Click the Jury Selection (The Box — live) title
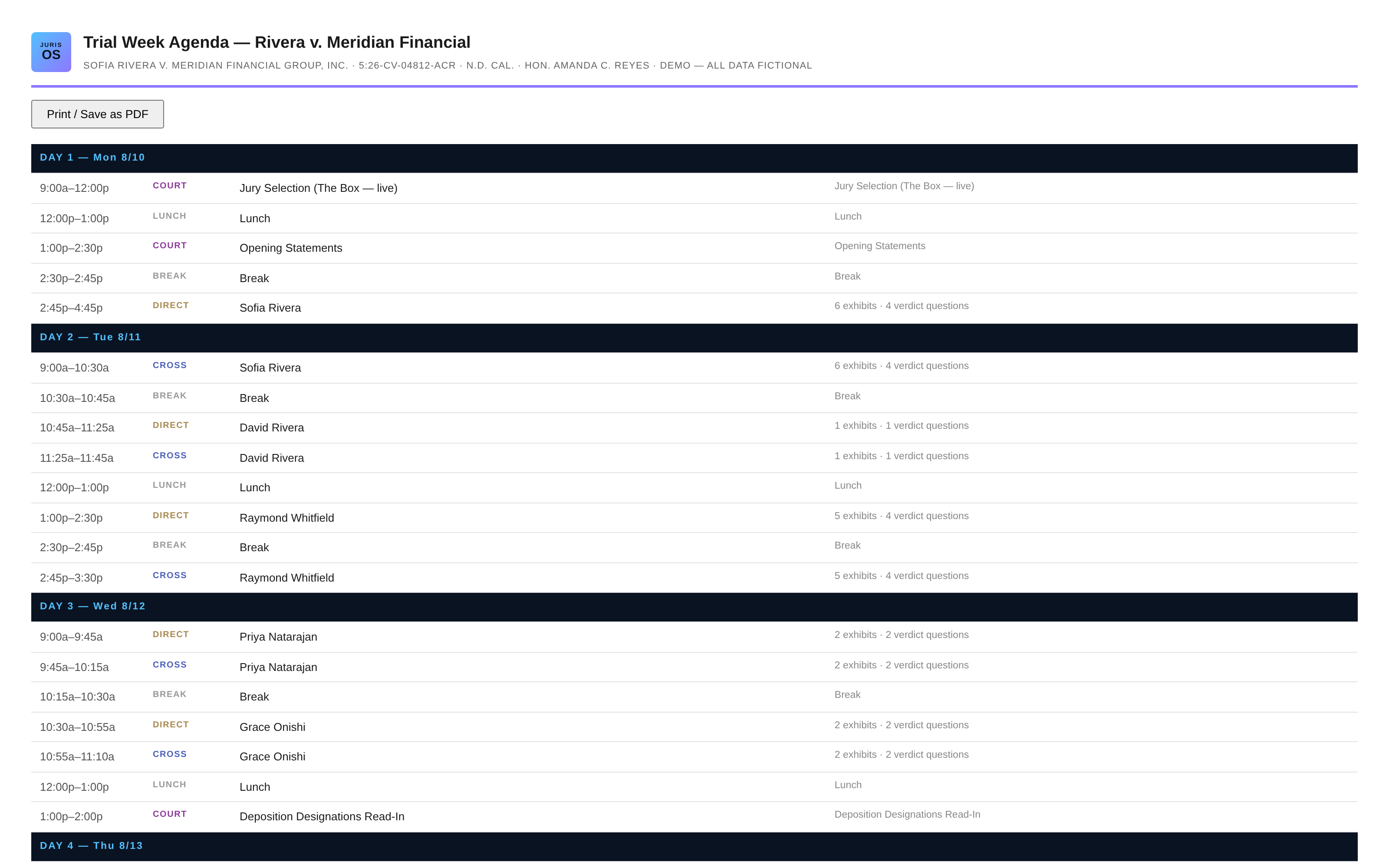The height and width of the screenshot is (868, 1389). [319, 188]
